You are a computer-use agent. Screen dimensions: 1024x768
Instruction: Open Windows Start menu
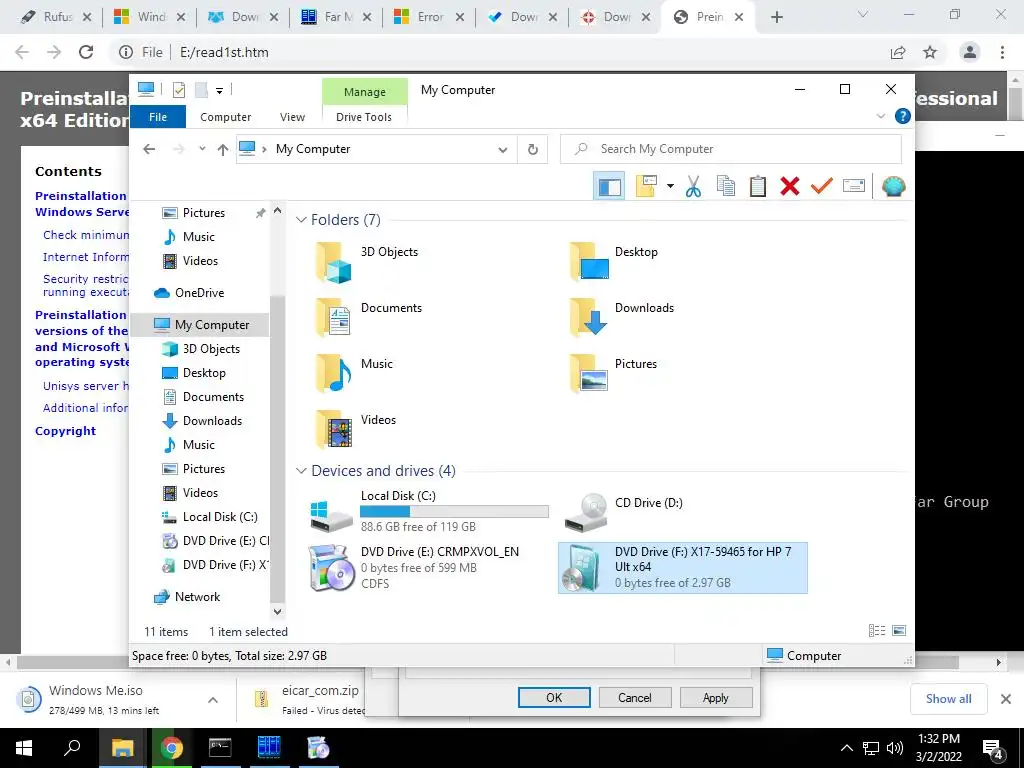pyautogui.click(x=24, y=748)
